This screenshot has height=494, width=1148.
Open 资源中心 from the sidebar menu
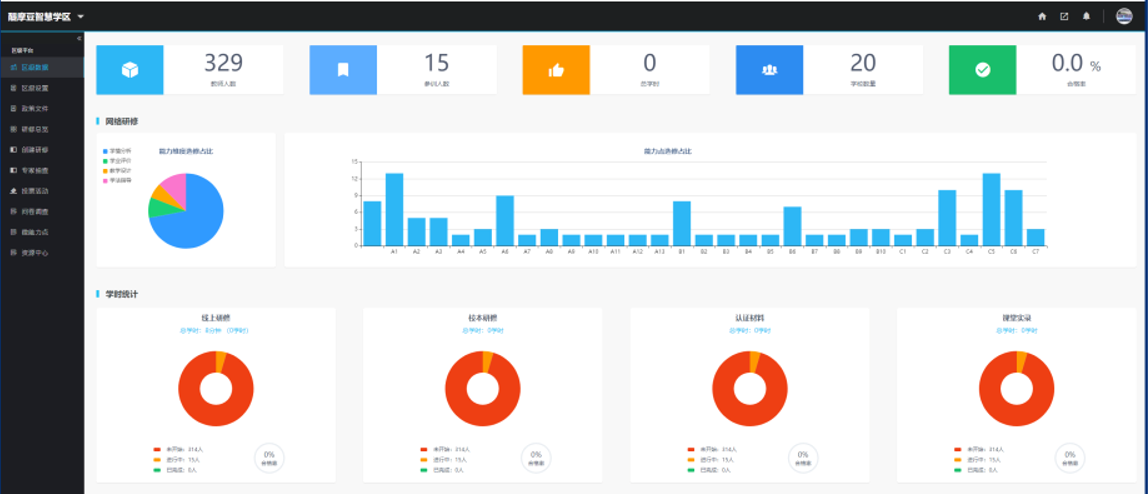34,253
